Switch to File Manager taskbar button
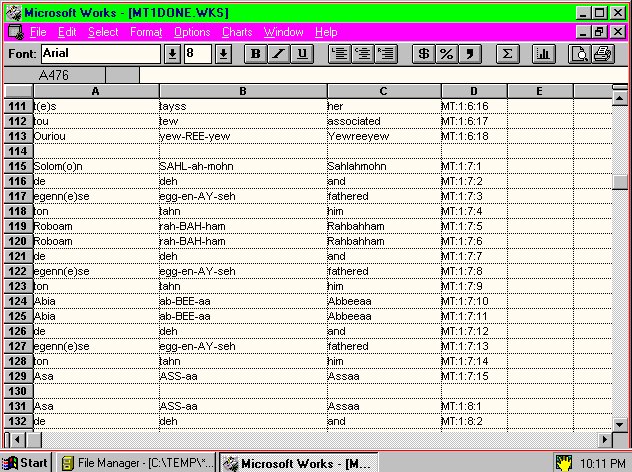Viewport: 632px width, 472px height. pyautogui.click(x=136, y=463)
